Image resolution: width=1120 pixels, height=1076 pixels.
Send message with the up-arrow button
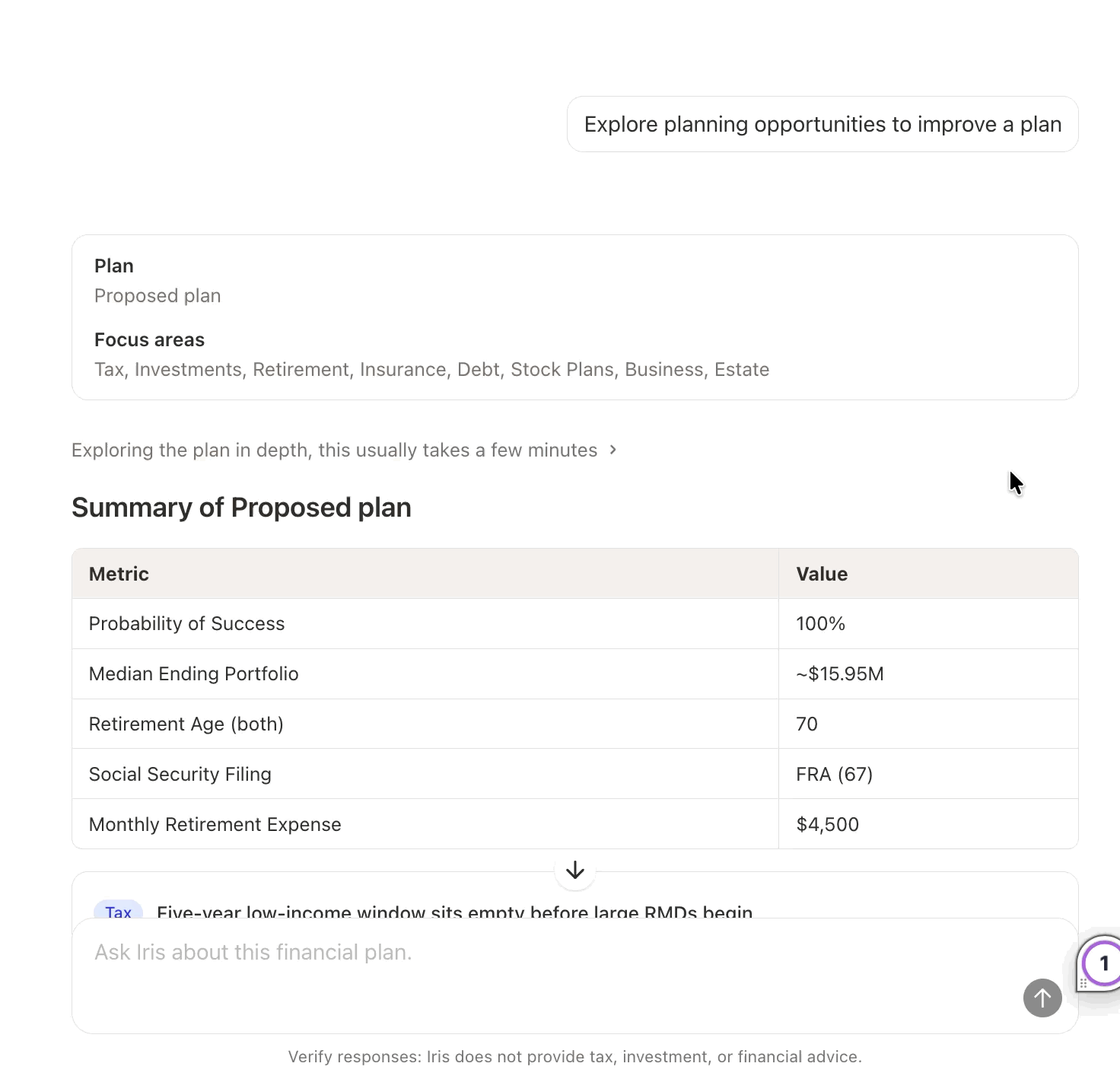[x=1042, y=998]
